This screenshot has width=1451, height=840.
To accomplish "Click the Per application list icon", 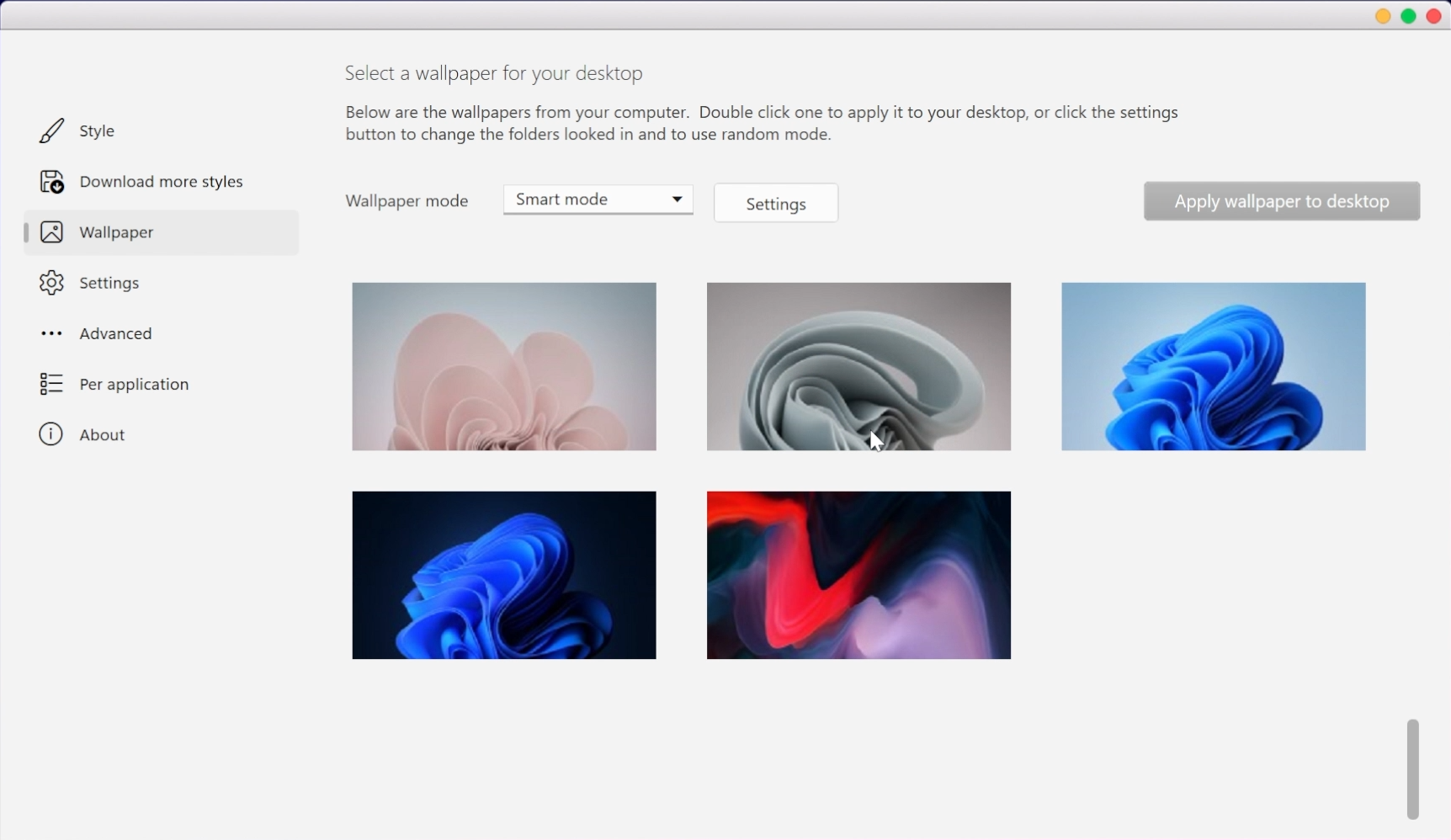I will pyautogui.click(x=51, y=384).
